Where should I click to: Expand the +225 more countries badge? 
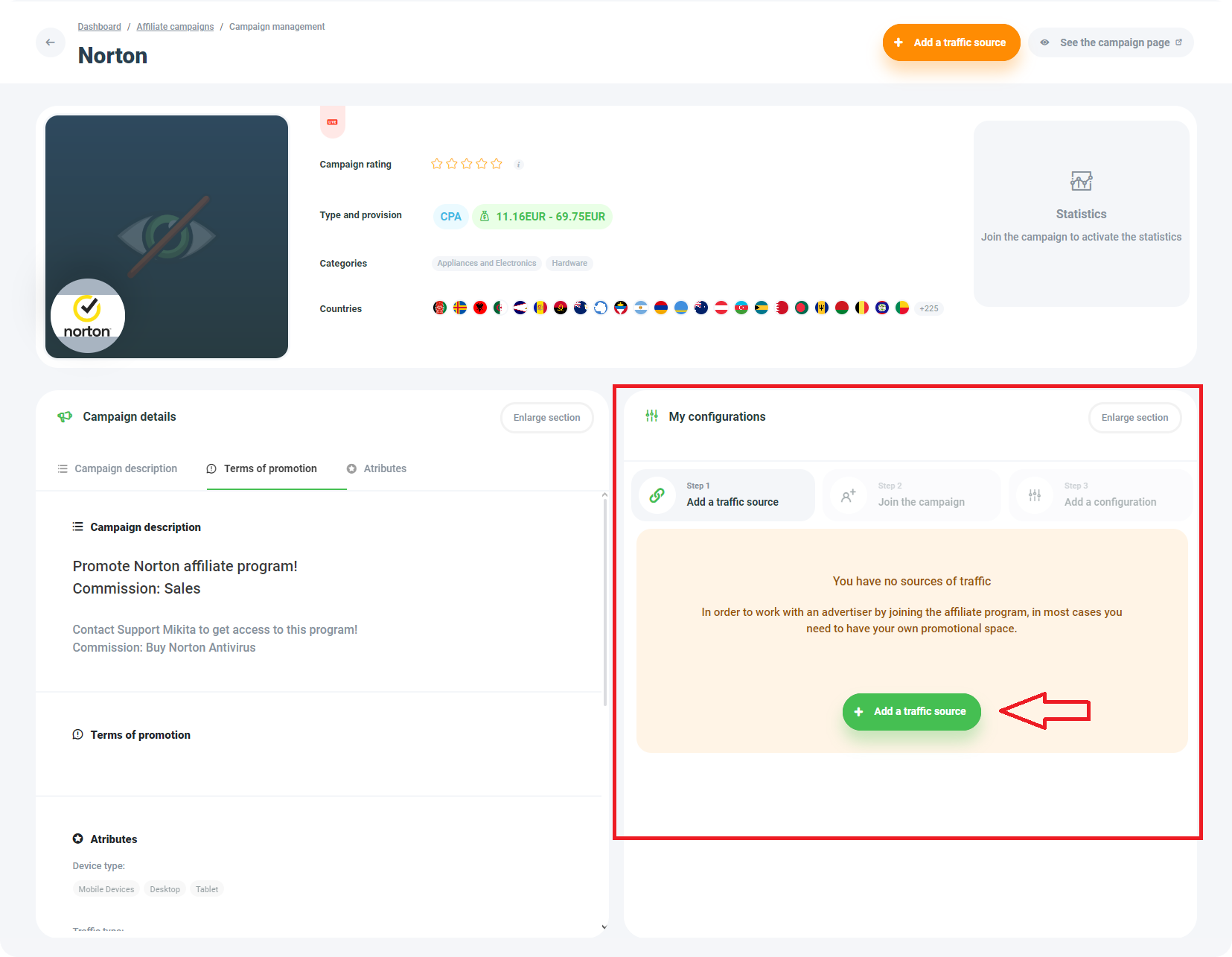(x=928, y=308)
